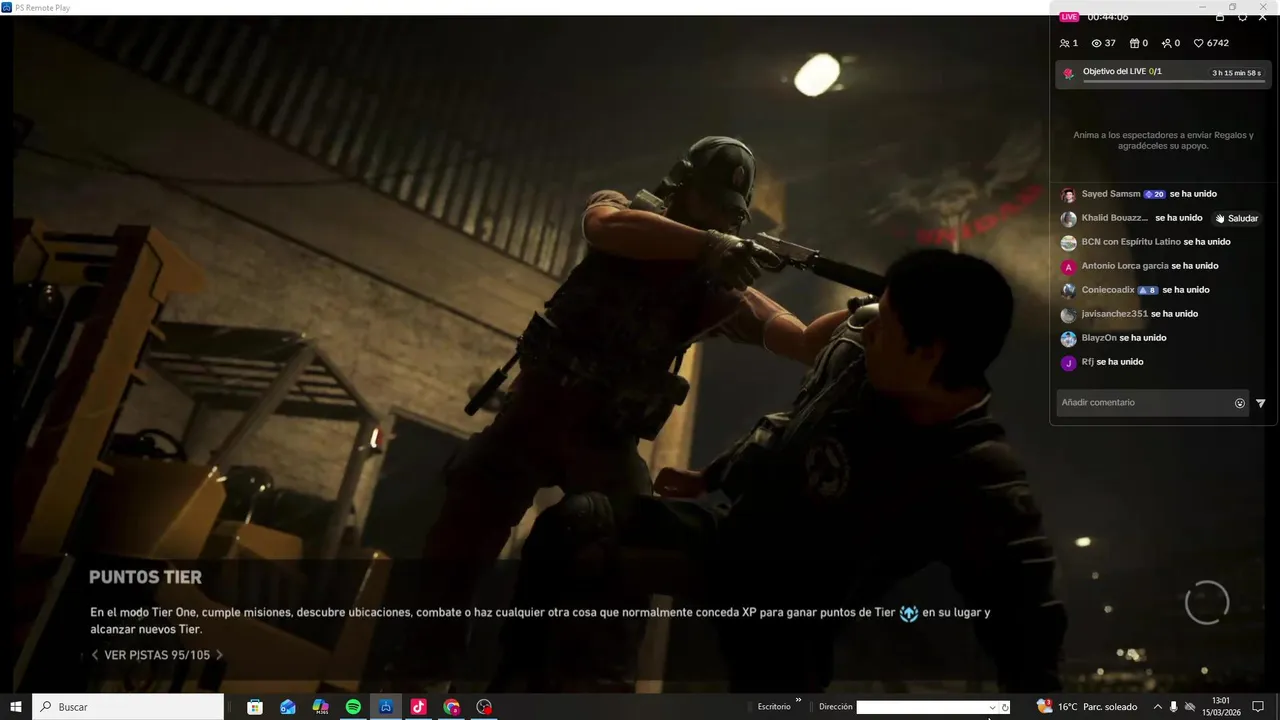
Task: Click the address bar refresh icon
Action: (1005, 707)
